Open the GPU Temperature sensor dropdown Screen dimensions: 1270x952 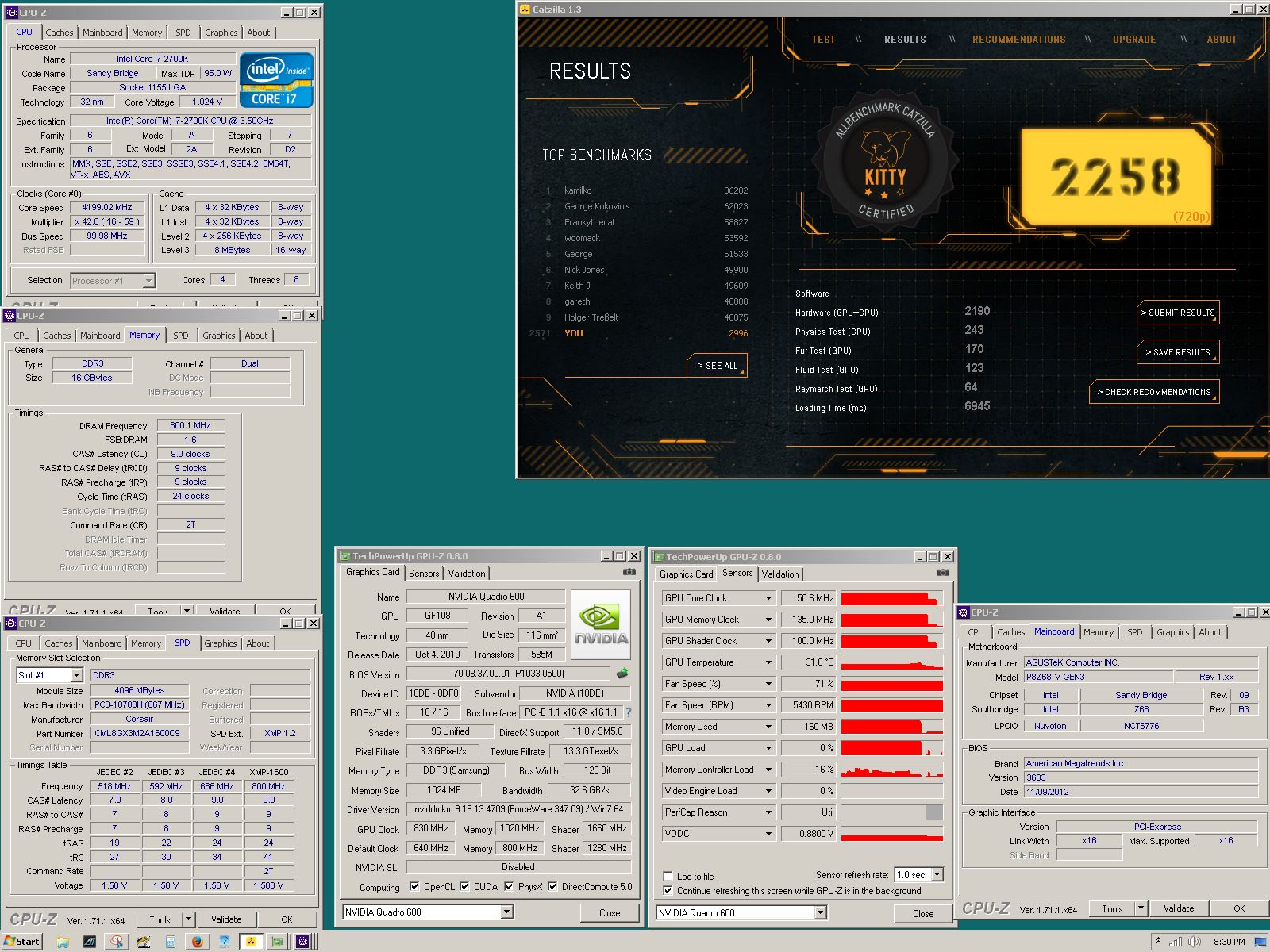(768, 662)
